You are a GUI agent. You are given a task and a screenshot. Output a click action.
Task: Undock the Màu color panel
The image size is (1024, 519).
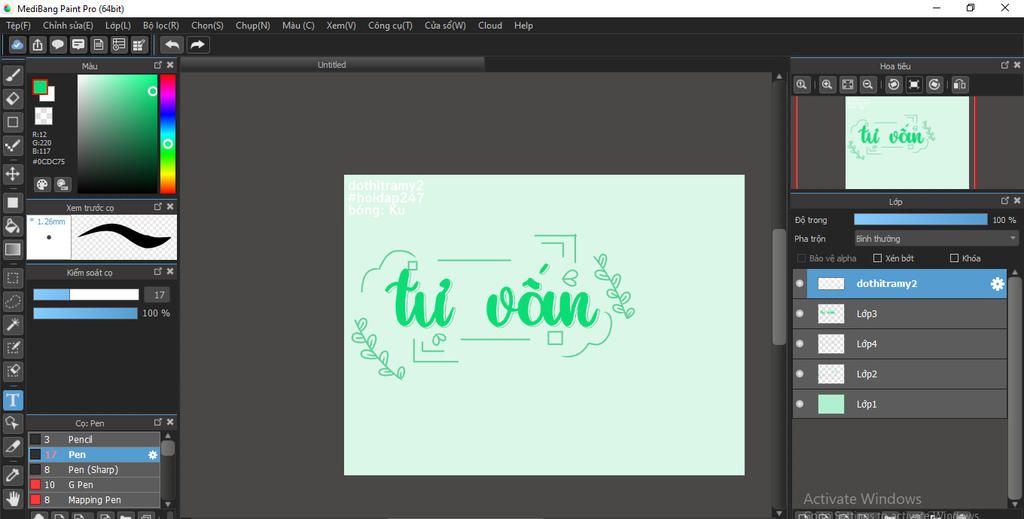click(158, 65)
